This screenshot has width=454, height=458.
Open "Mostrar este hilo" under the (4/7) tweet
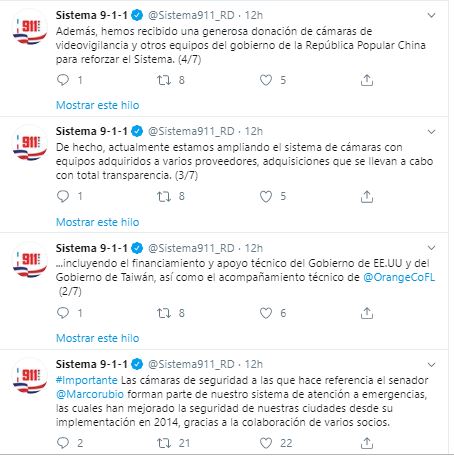pyautogui.click(x=98, y=105)
